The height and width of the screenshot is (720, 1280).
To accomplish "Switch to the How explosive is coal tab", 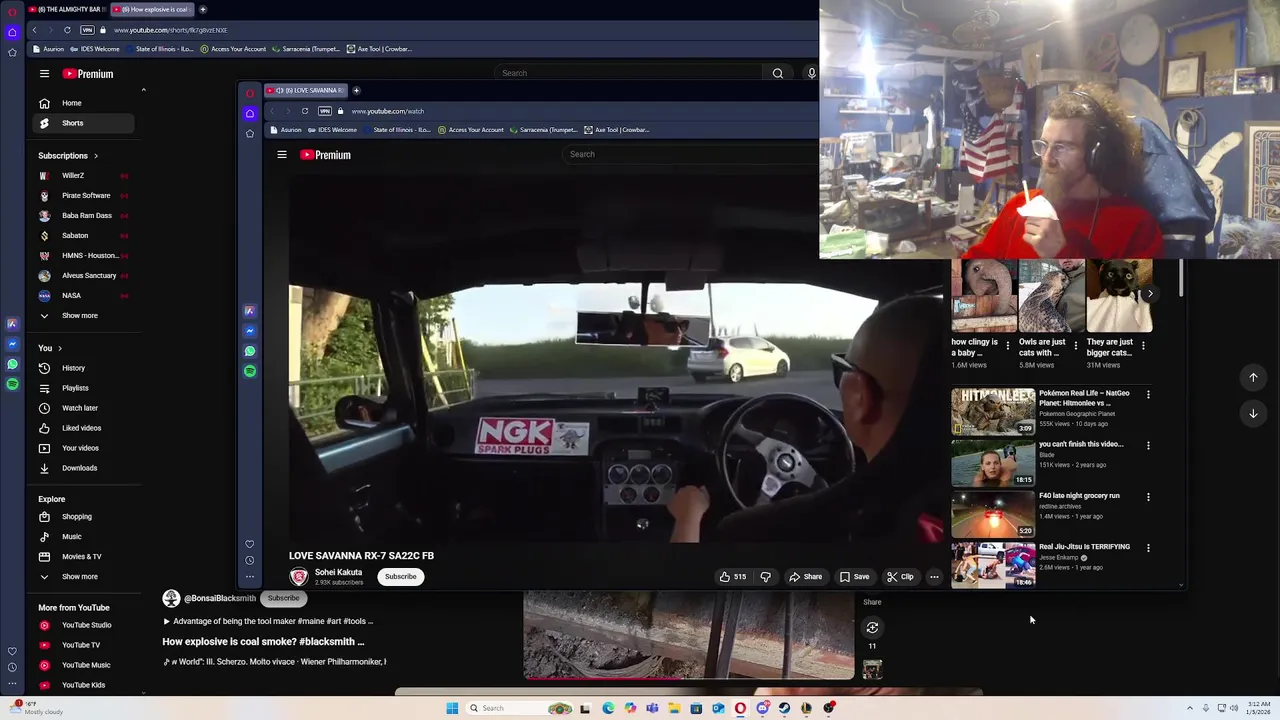I will (x=152, y=9).
